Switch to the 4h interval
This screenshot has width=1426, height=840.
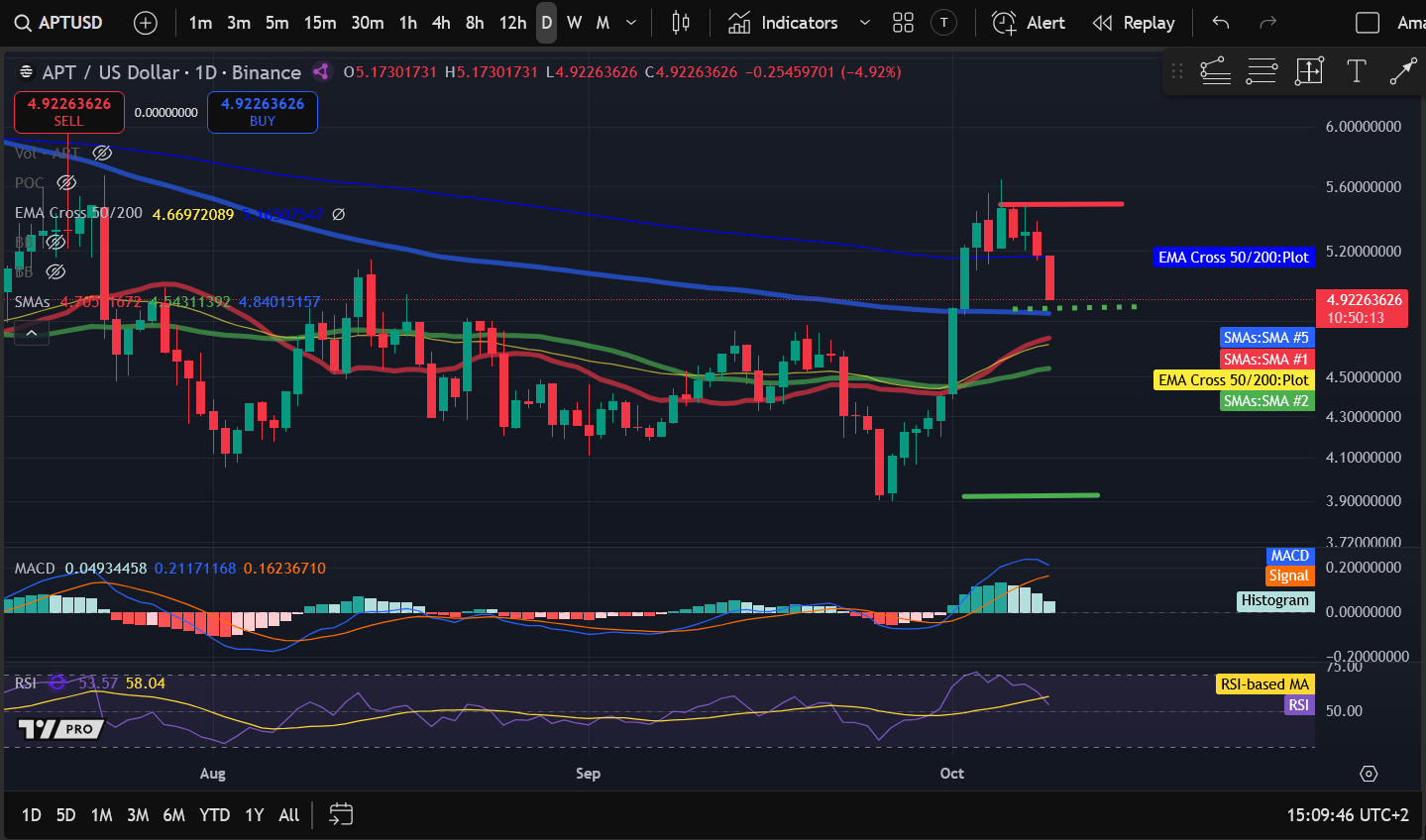click(442, 23)
